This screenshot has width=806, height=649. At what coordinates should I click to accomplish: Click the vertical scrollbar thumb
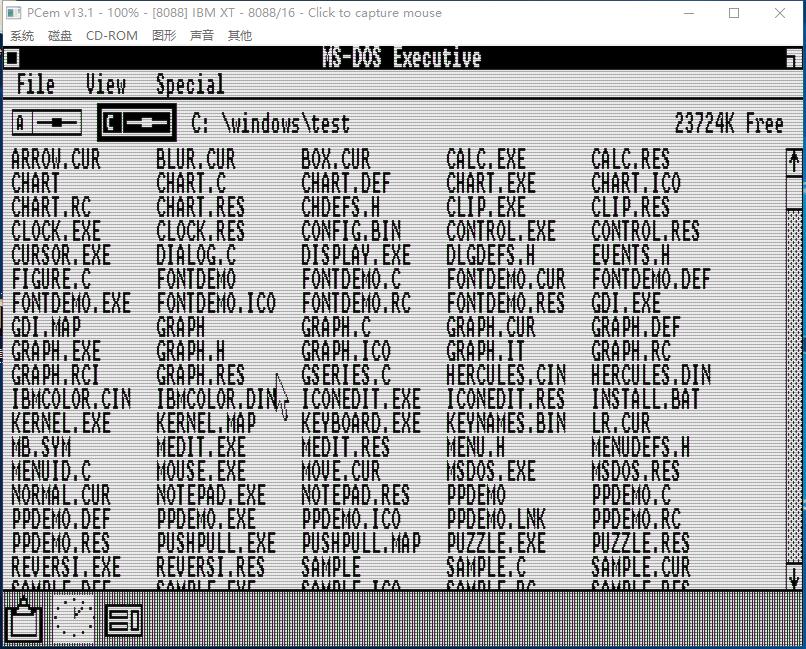[794, 192]
